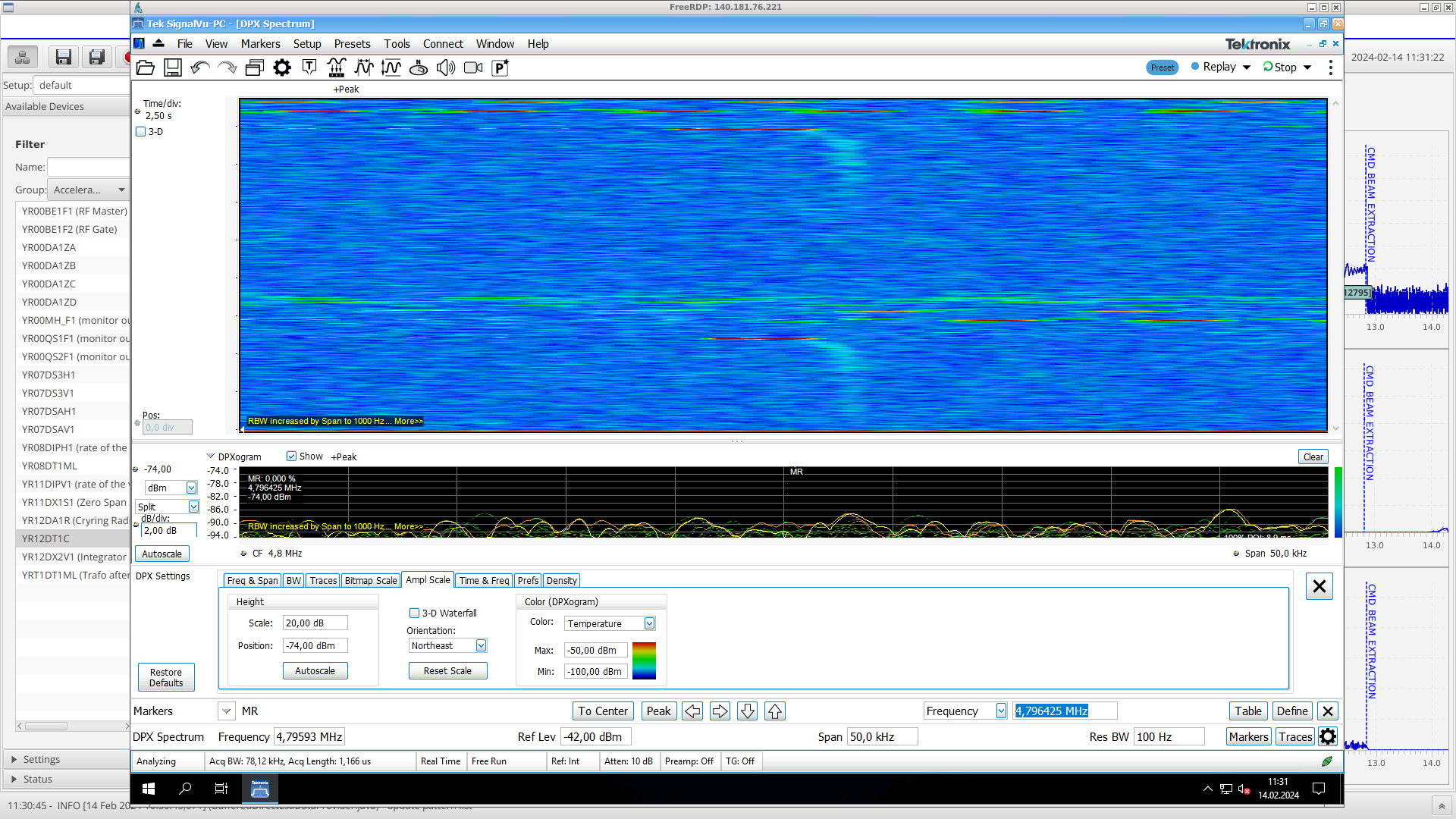Open the displays window icon
The height and width of the screenshot is (819, 1456).
pyautogui.click(x=255, y=68)
